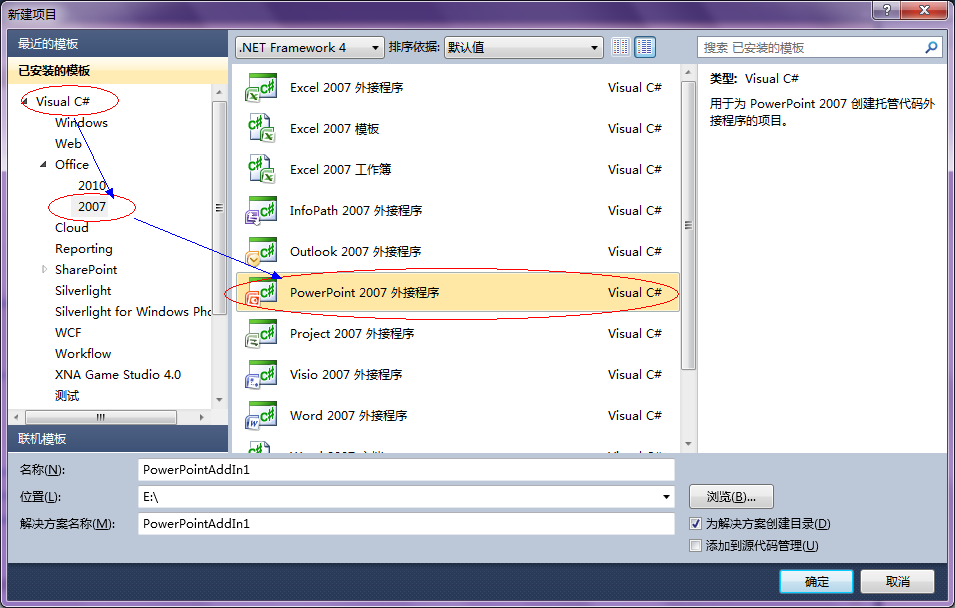Select the Outlook 2007 外接程序 icon
This screenshot has height=608, width=955.
tap(261, 252)
